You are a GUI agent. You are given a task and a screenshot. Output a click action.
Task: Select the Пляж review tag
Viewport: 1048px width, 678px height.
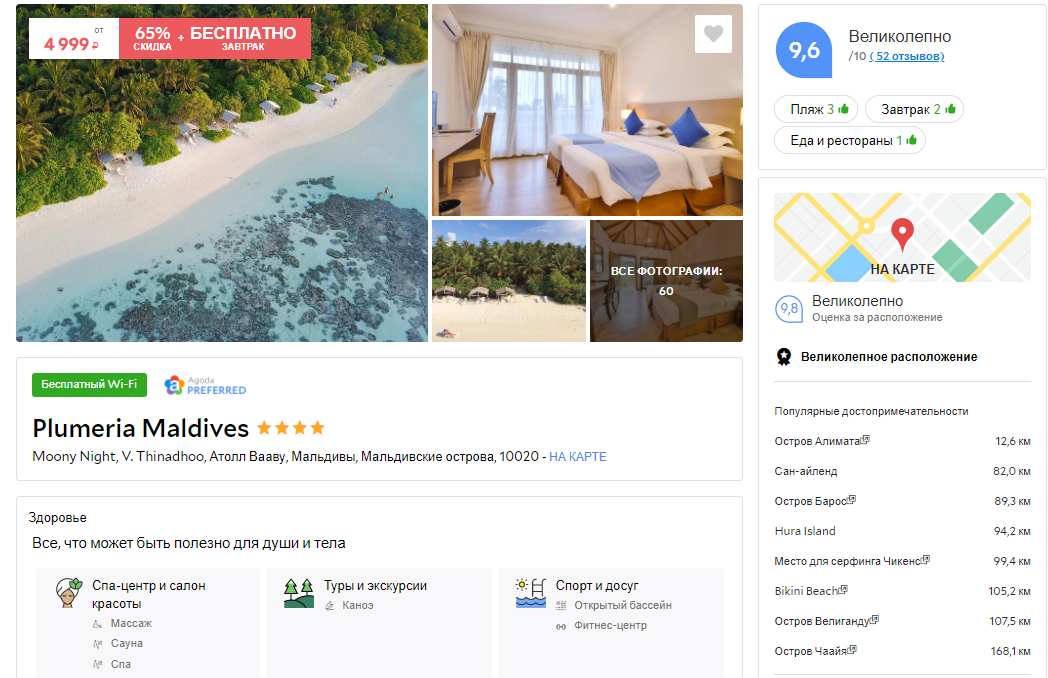[815, 109]
